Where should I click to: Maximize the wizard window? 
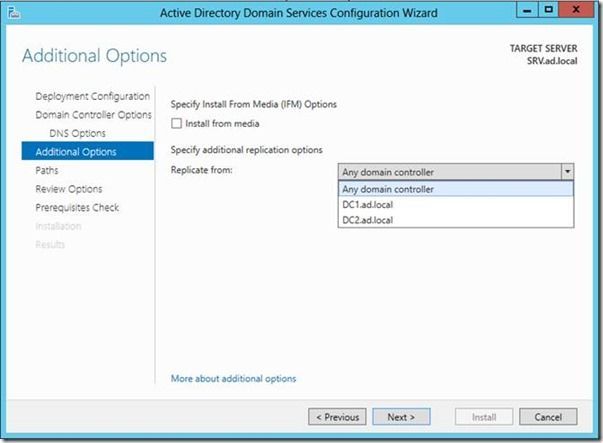(548, 10)
